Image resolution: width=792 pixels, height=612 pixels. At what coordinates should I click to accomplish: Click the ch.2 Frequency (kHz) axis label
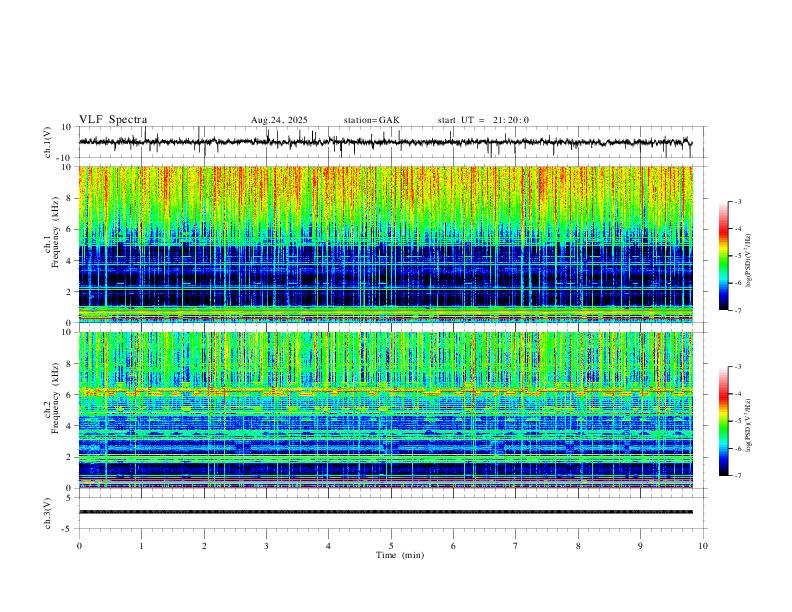click(x=51, y=398)
